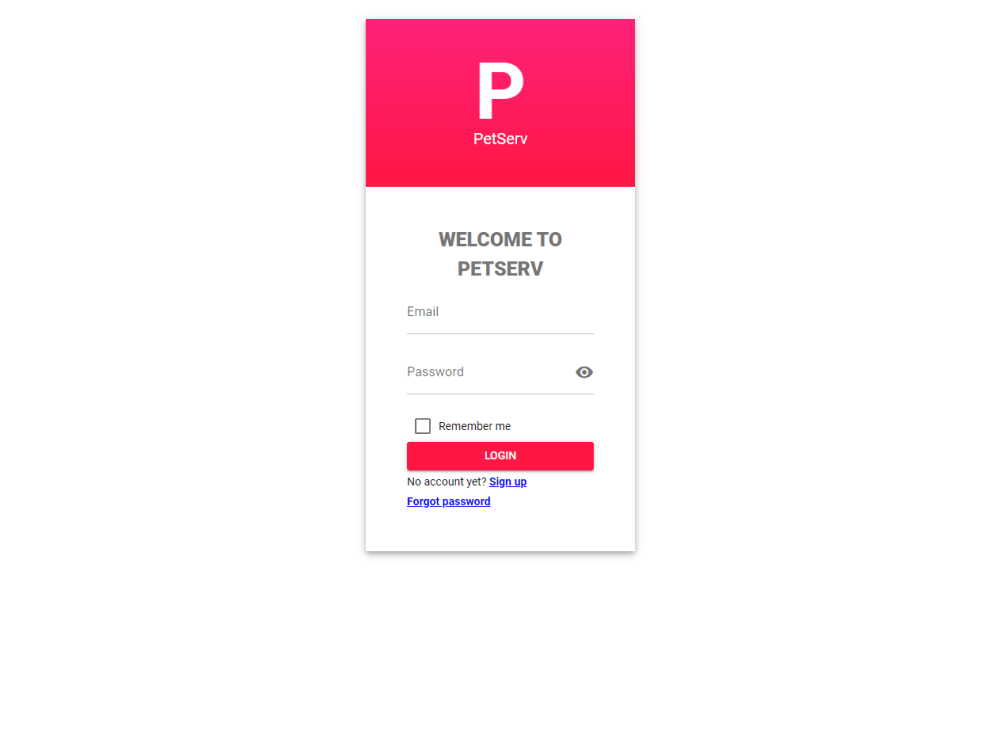Click the pink gradient header banner
Viewport: 1000px width, 750px height.
tap(500, 103)
